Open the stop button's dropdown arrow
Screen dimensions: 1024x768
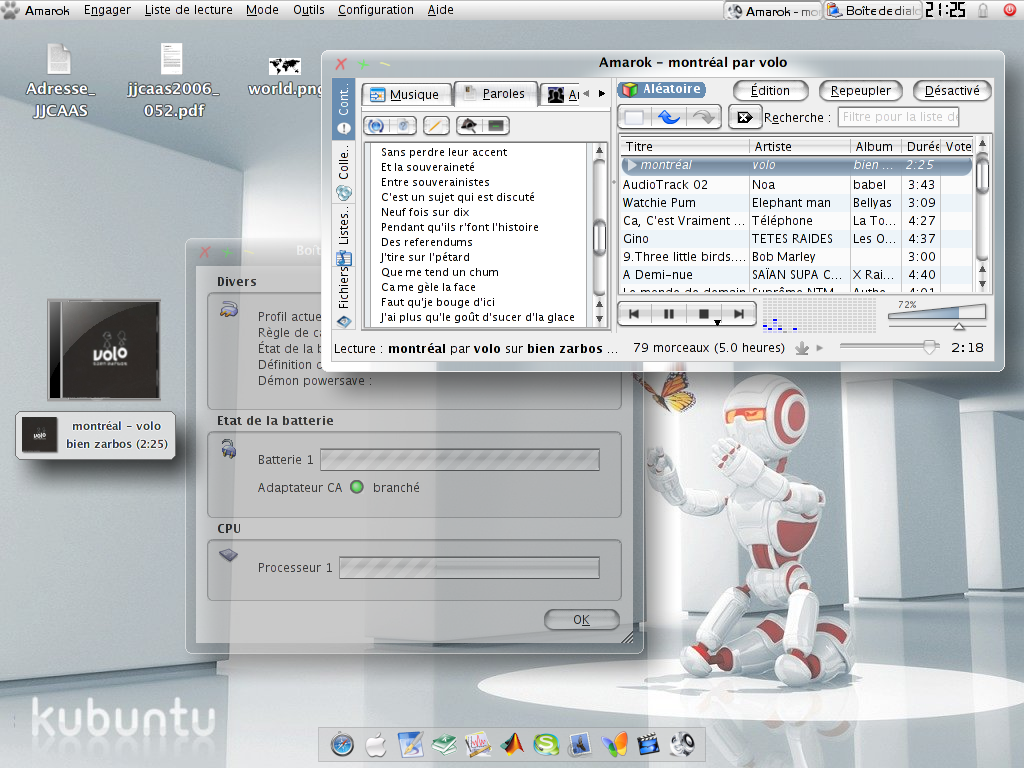pos(717,323)
